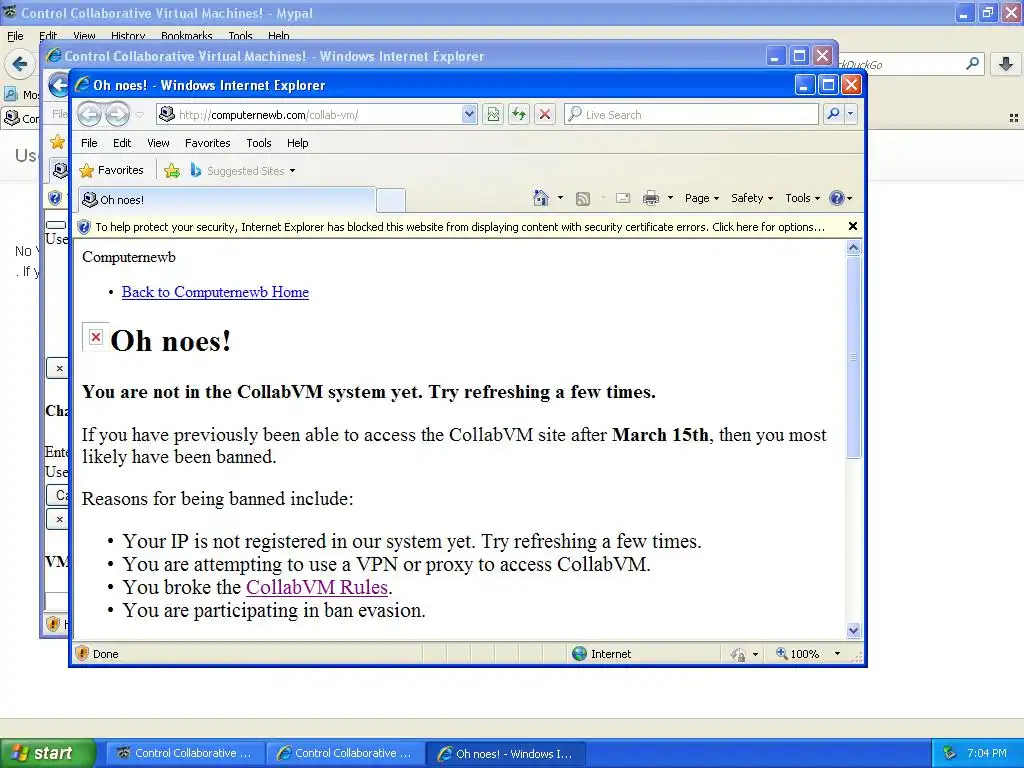Open Bookmarks menu in Mypal window
Screen dimensions: 1024x768
tap(187, 36)
